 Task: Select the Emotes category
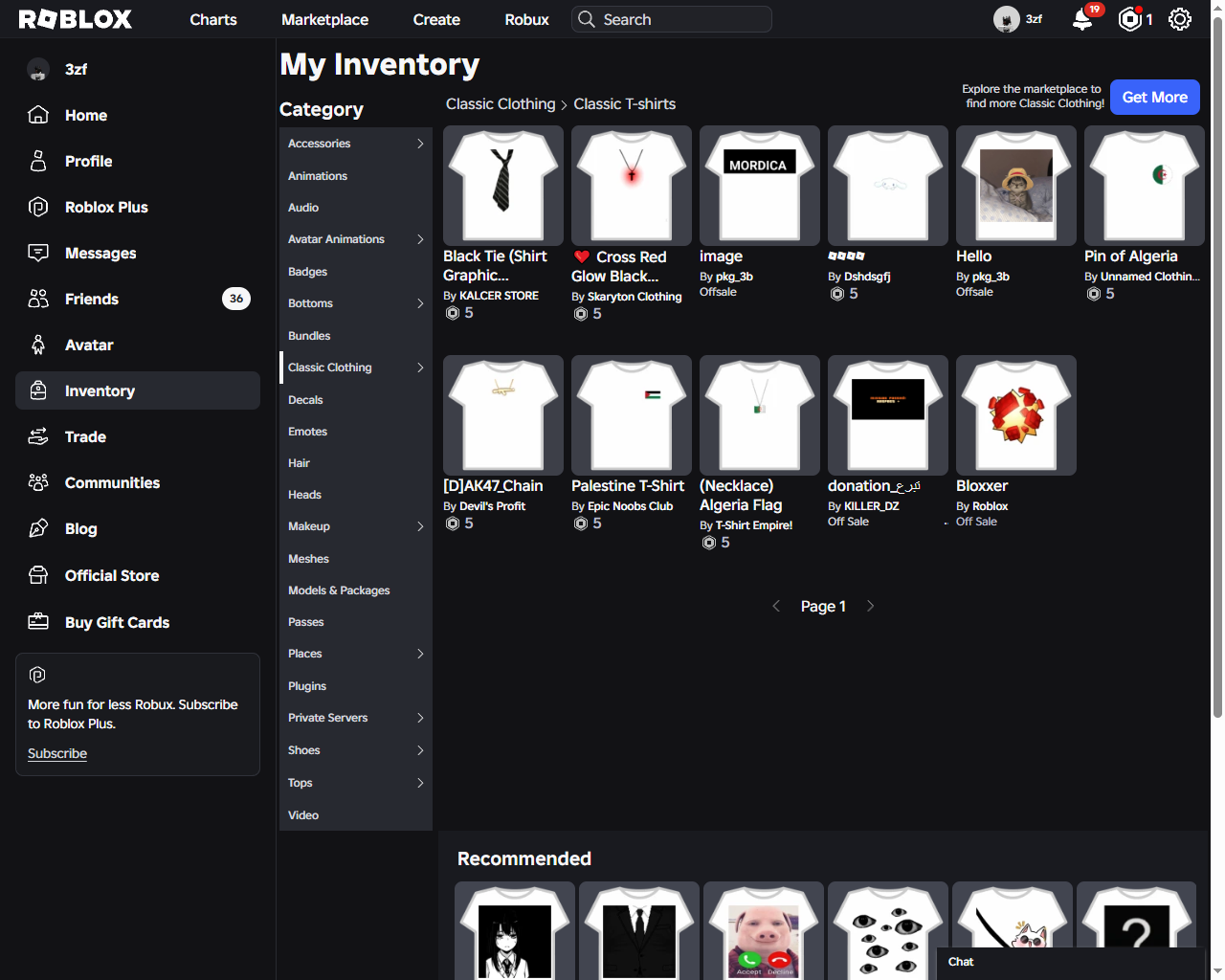(356, 432)
